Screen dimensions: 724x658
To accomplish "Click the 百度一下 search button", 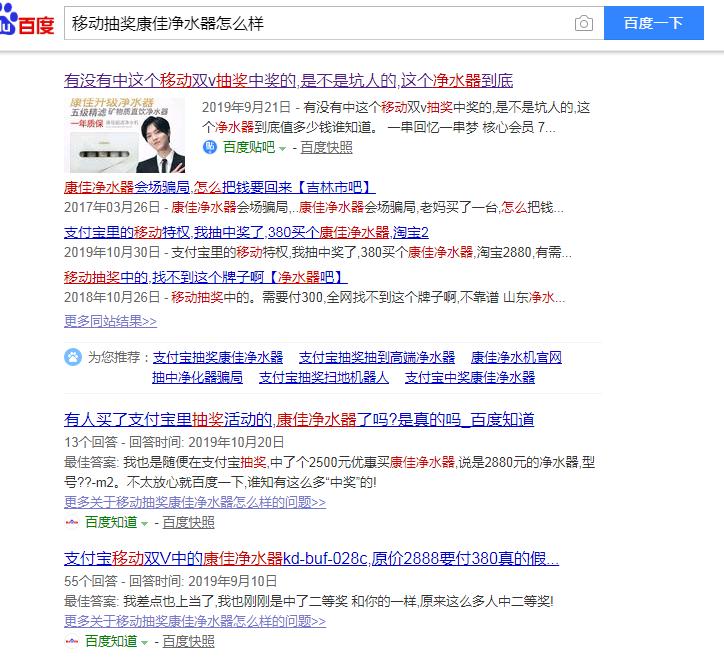I will [x=653, y=23].
